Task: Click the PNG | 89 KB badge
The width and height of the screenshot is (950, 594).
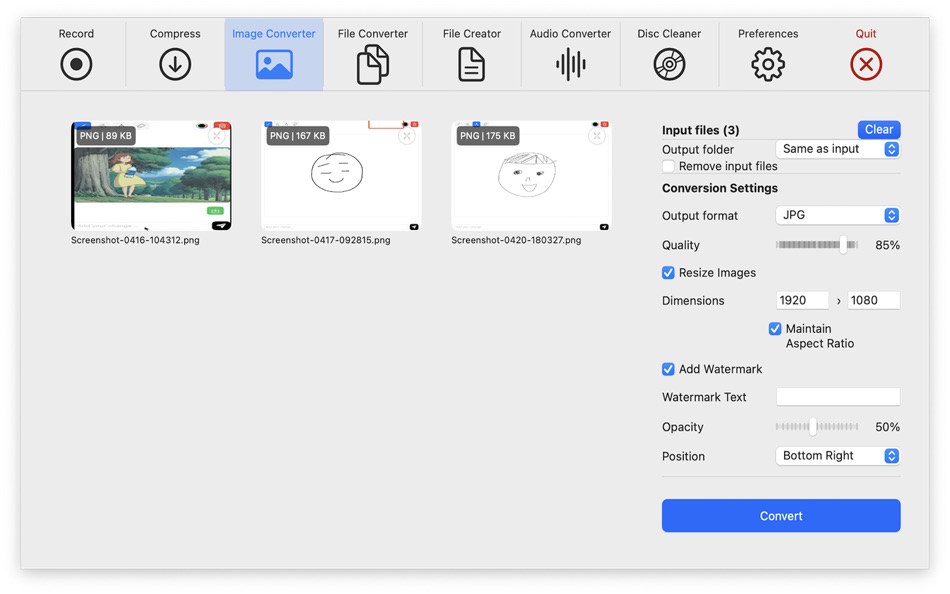Action: (106, 136)
